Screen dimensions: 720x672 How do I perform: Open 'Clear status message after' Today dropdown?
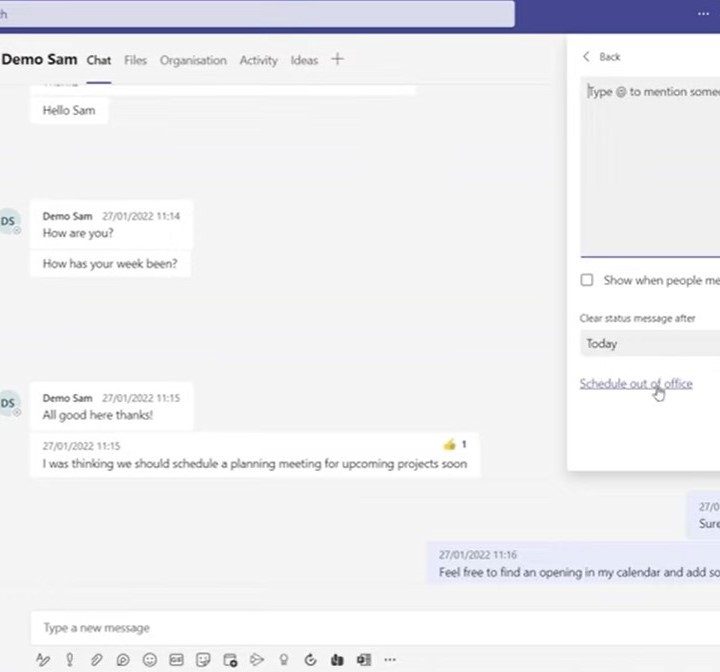click(x=650, y=344)
